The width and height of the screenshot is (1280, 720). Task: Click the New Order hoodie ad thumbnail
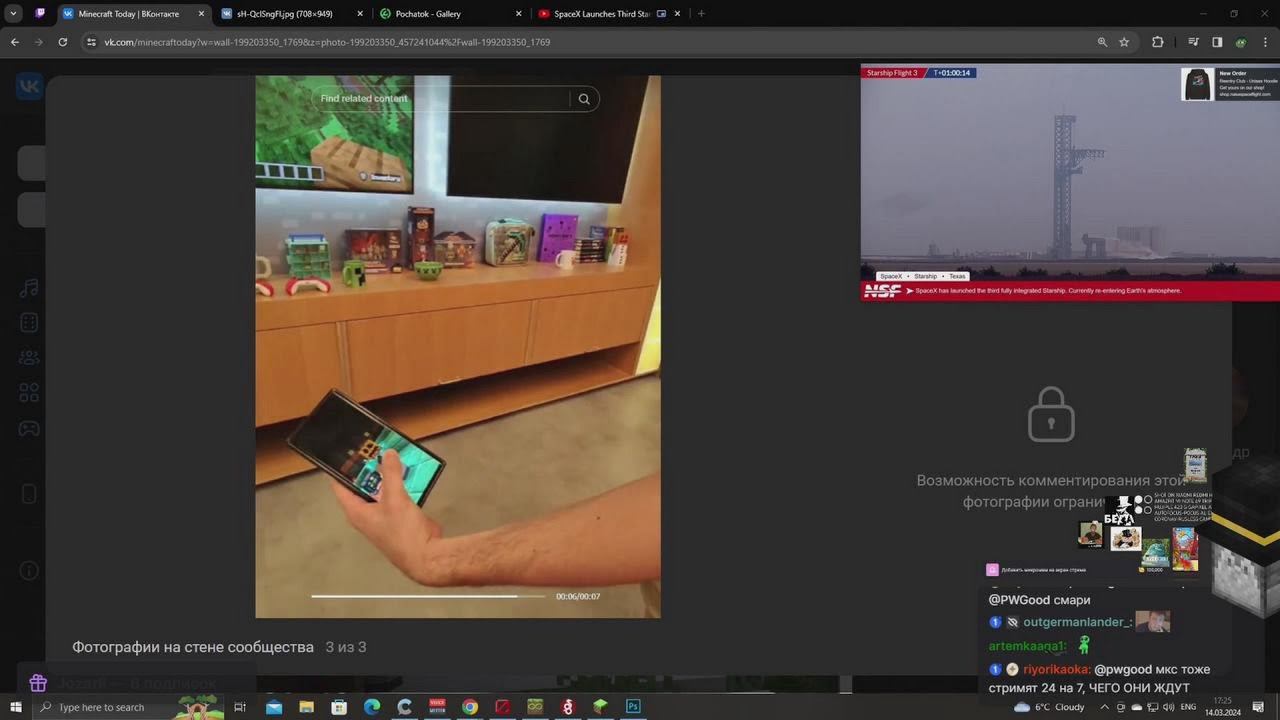[1198, 84]
